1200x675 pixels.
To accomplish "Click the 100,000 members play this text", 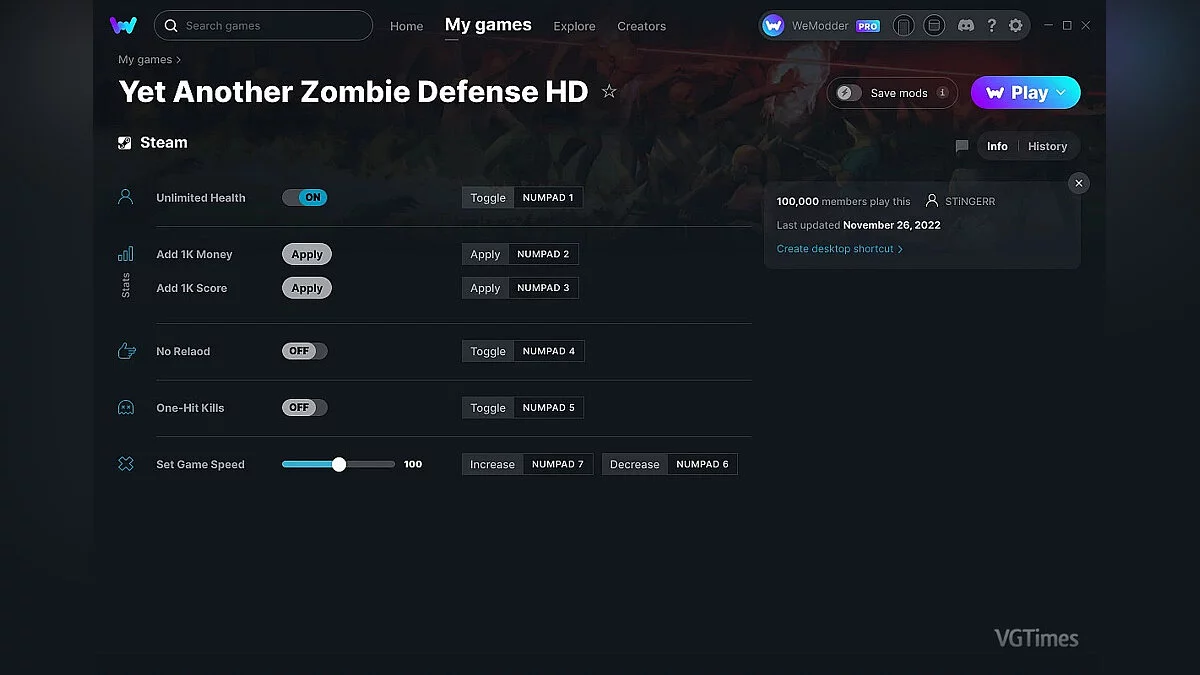I will coord(843,202).
